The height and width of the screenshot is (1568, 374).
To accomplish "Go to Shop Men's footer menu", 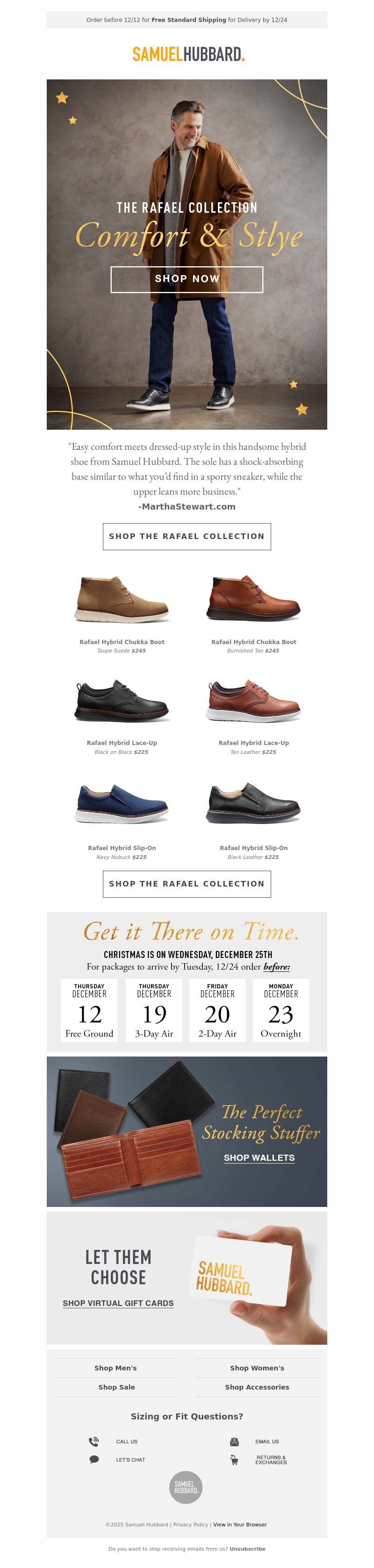I will [116, 1368].
